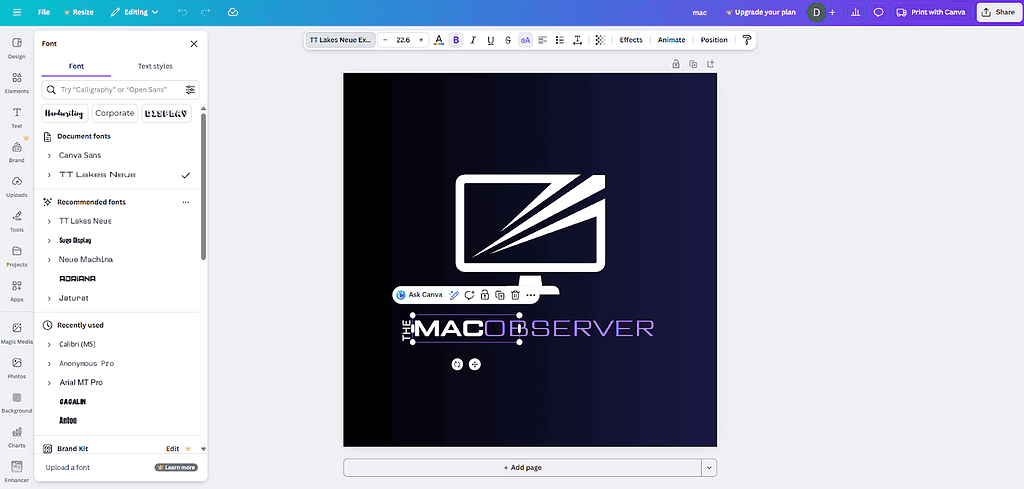
Task: Toggle uppercase aA text option
Action: click(x=525, y=40)
